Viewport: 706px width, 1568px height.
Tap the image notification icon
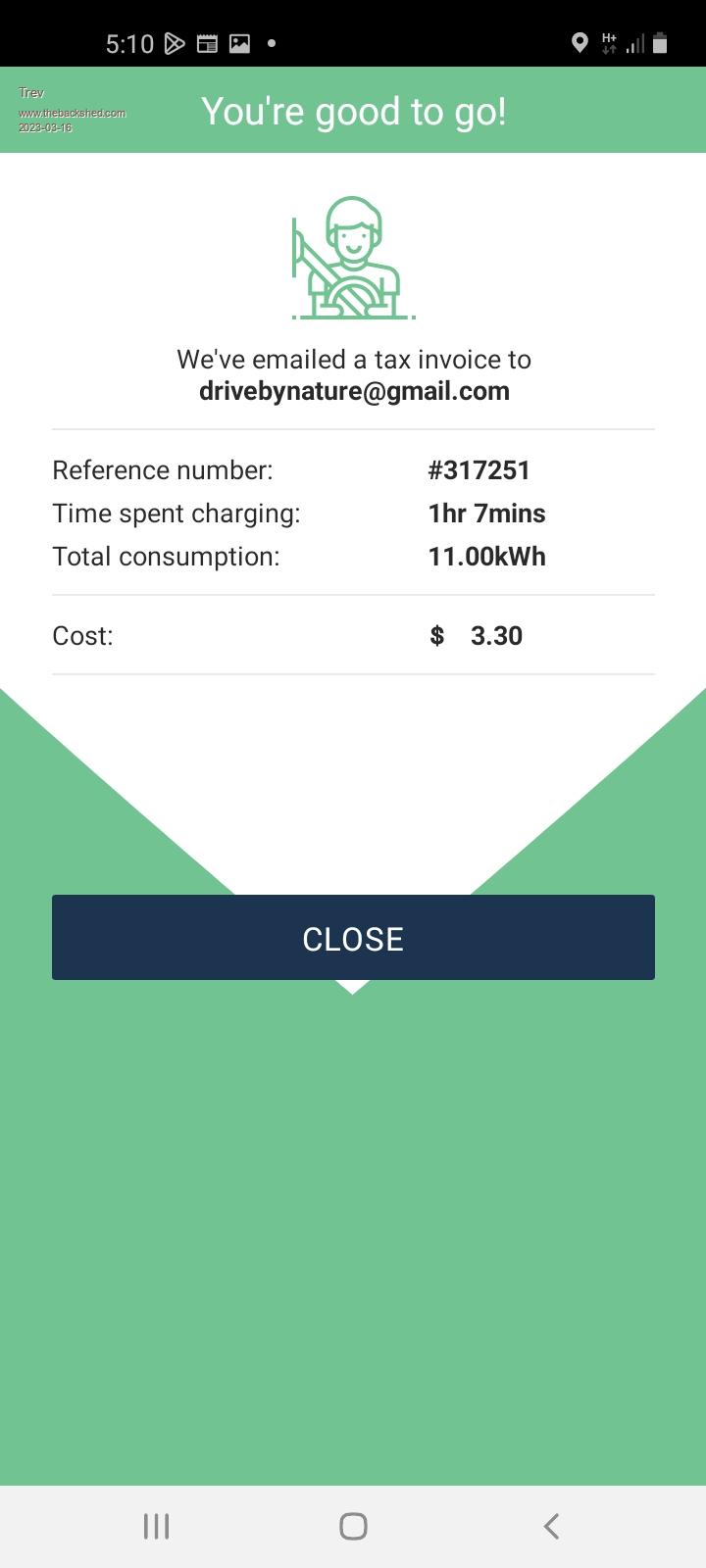(239, 43)
